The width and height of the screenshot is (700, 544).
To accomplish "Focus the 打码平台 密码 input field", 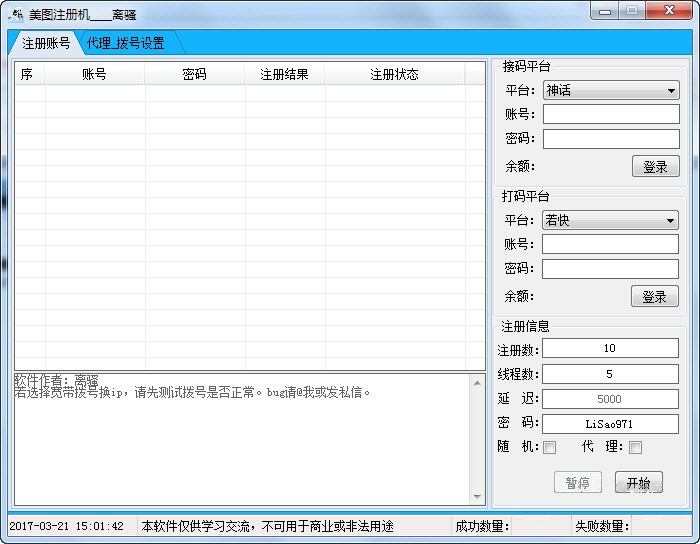I will click(x=610, y=269).
